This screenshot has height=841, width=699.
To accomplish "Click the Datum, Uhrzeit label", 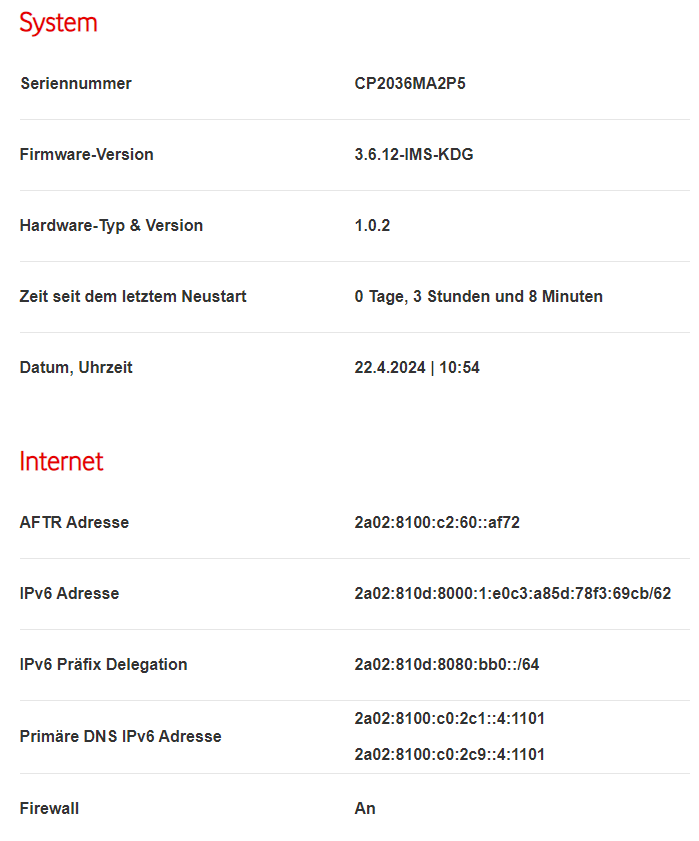I will coord(76,367).
